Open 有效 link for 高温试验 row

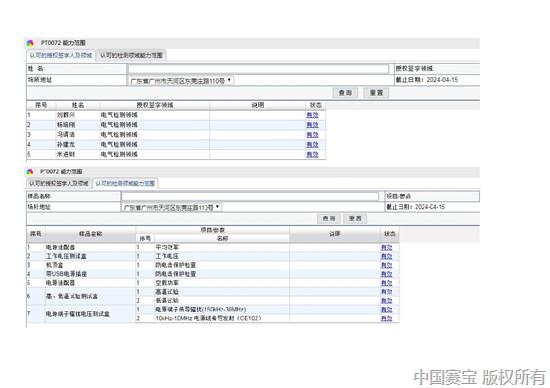(387, 292)
